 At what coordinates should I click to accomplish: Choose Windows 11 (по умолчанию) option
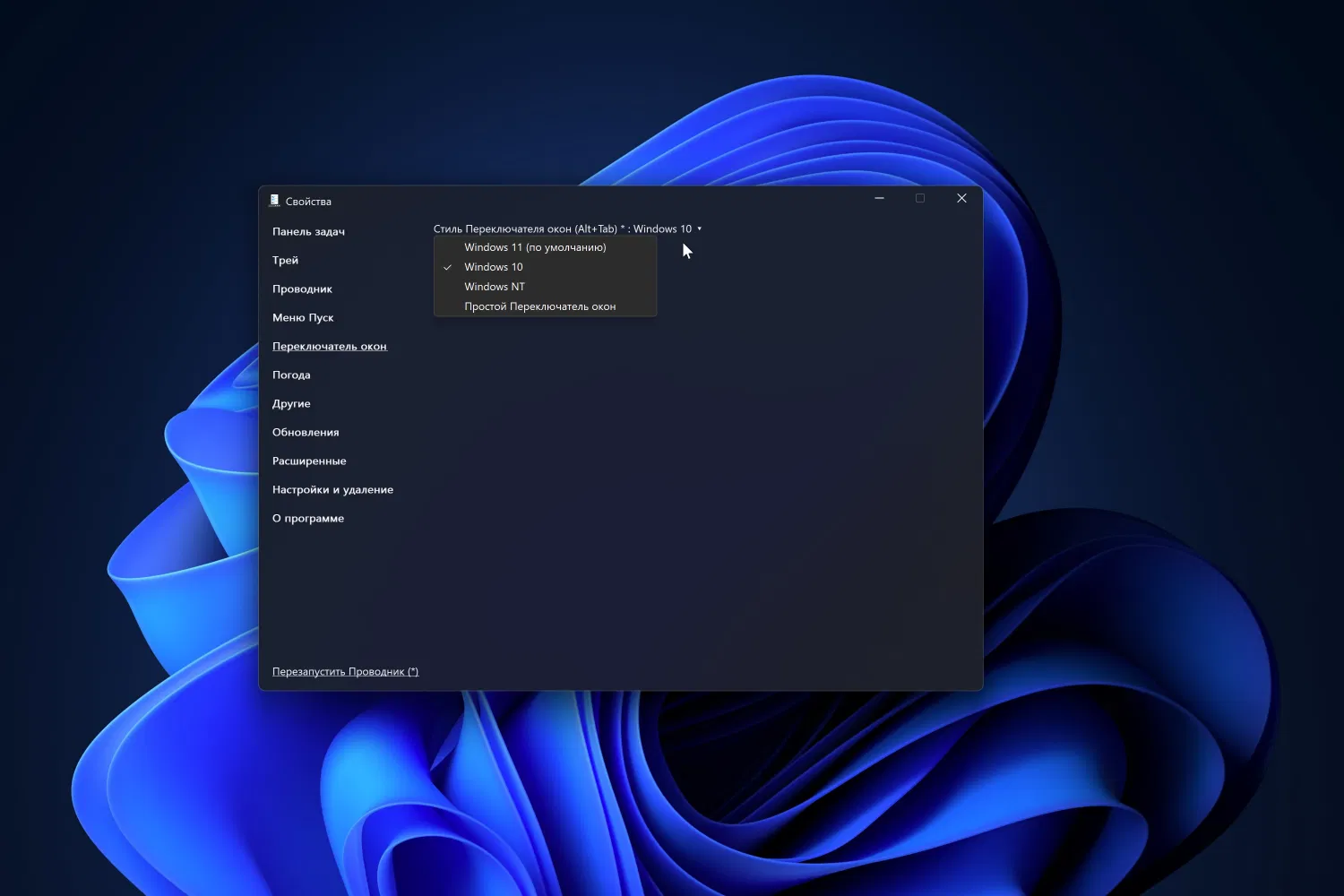tap(545, 247)
